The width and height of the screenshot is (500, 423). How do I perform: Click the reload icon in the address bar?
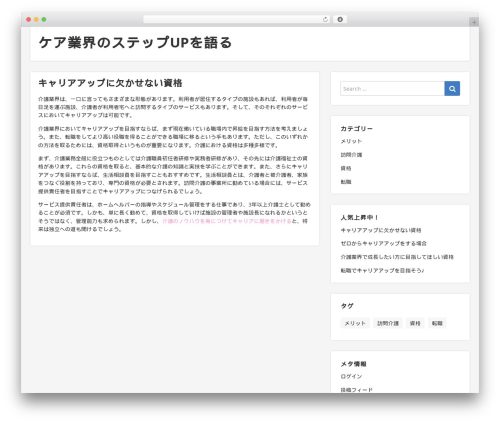coord(325,19)
